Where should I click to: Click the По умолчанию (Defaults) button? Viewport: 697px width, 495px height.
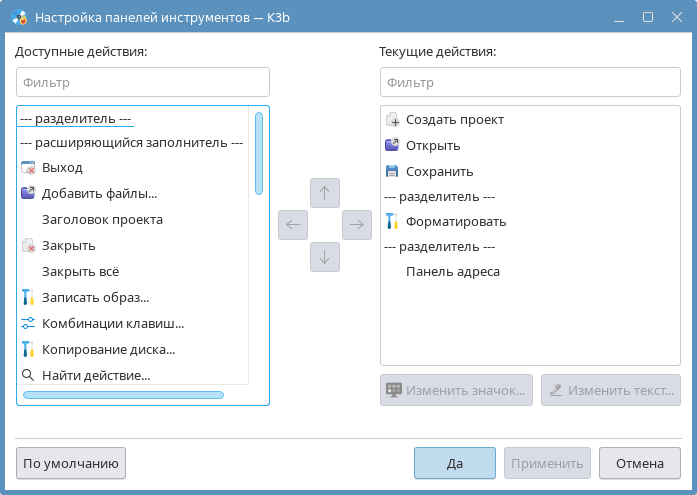(71, 463)
